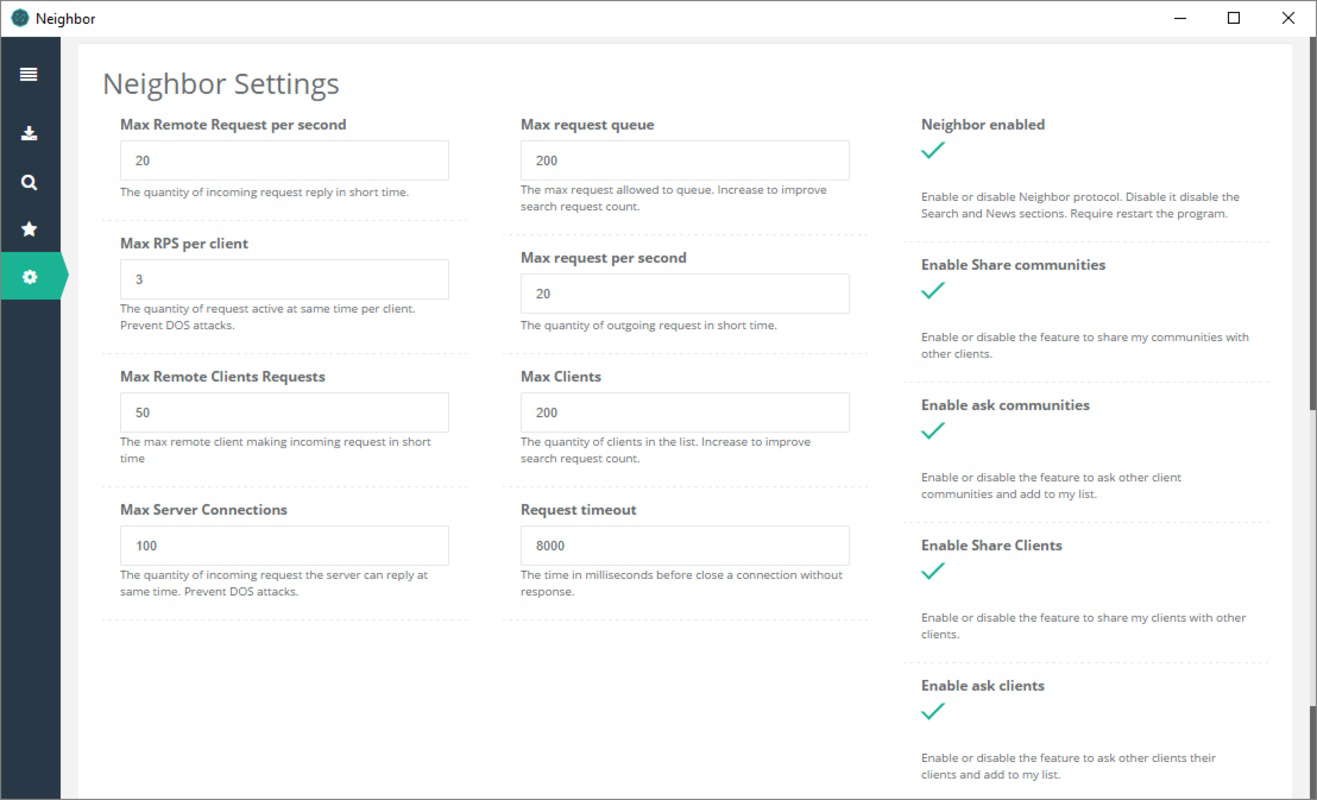
Task: Open the favorites star icon
Action: [x=29, y=229]
